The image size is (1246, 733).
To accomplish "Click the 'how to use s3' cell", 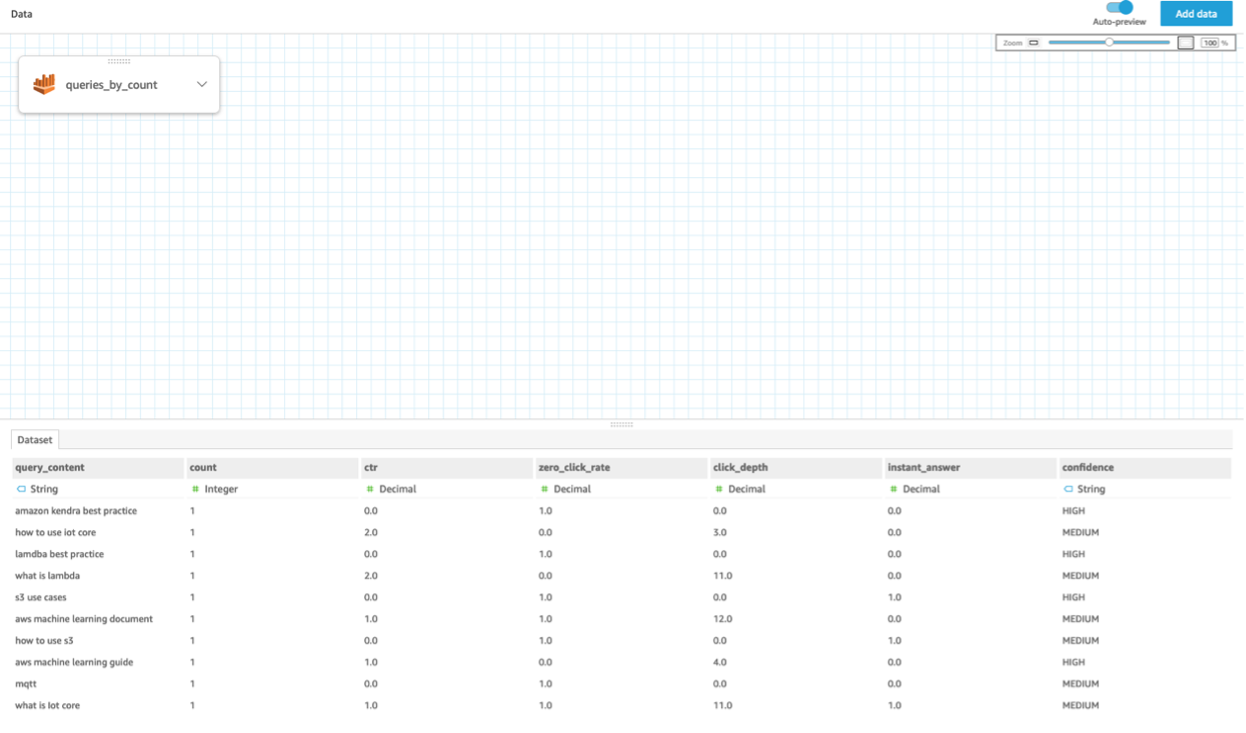I will coord(45,641).
